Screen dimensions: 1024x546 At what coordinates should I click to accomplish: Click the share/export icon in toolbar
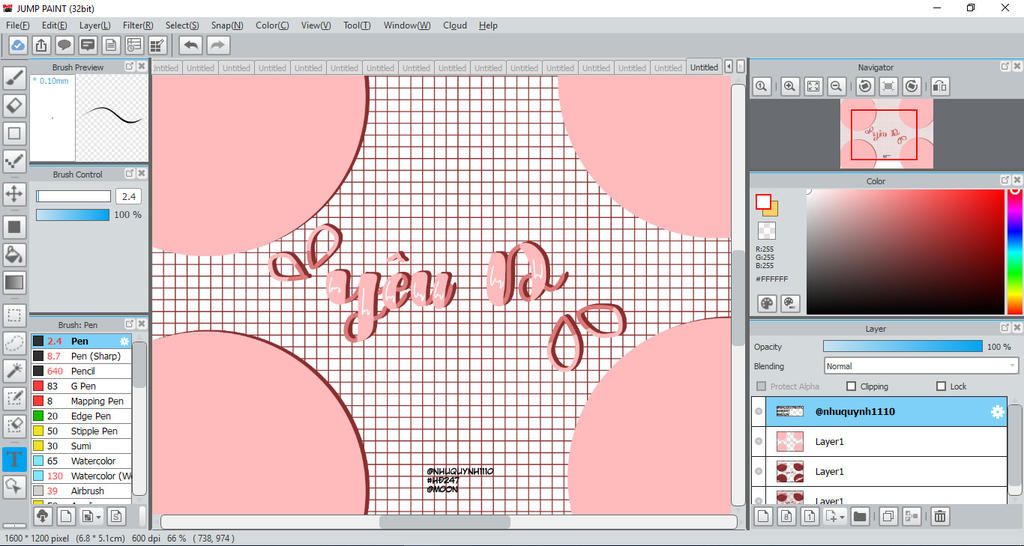click(40, 45)
